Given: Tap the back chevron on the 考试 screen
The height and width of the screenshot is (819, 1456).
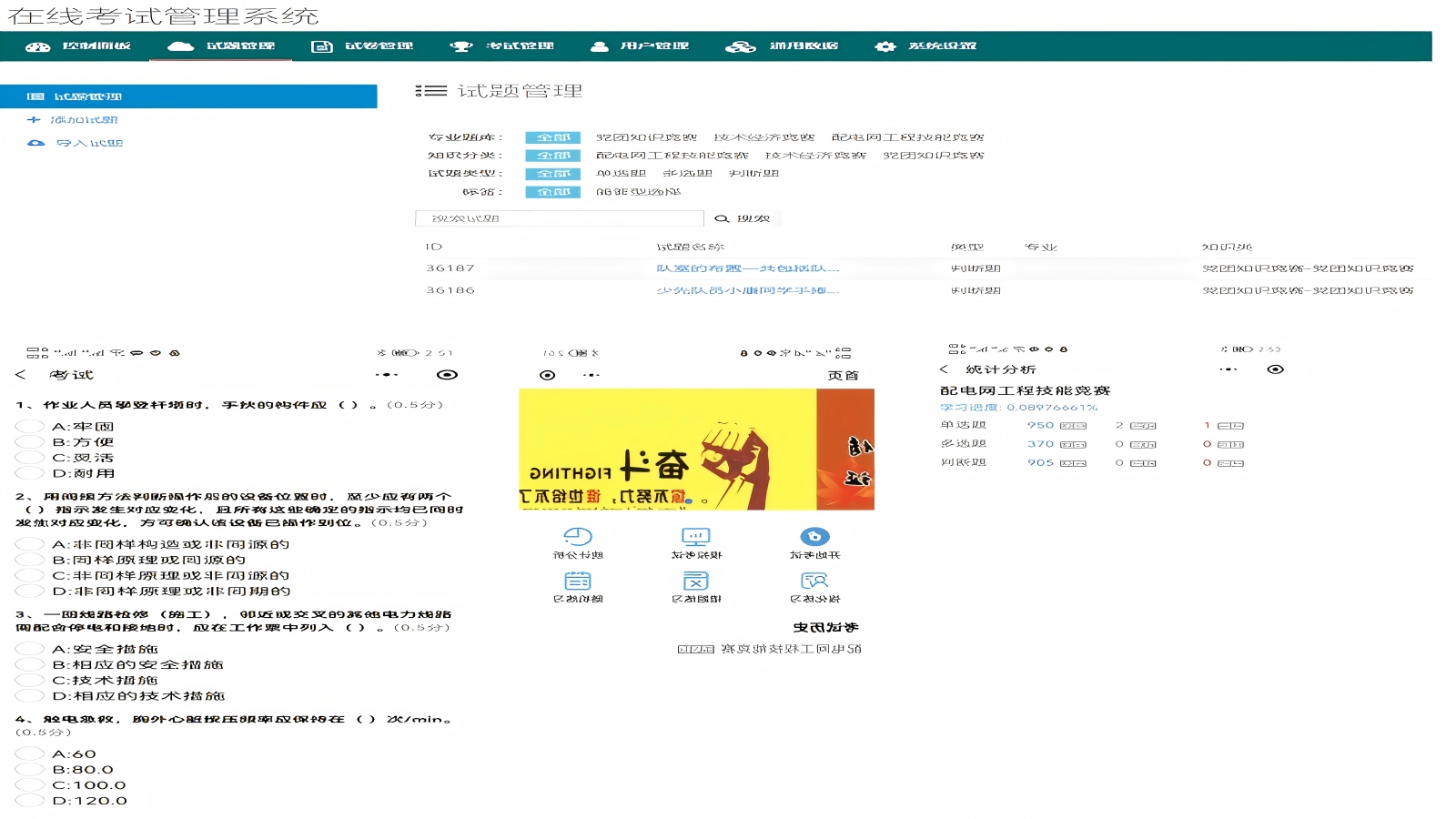Looking at the screenshot, I should point(21,375).
